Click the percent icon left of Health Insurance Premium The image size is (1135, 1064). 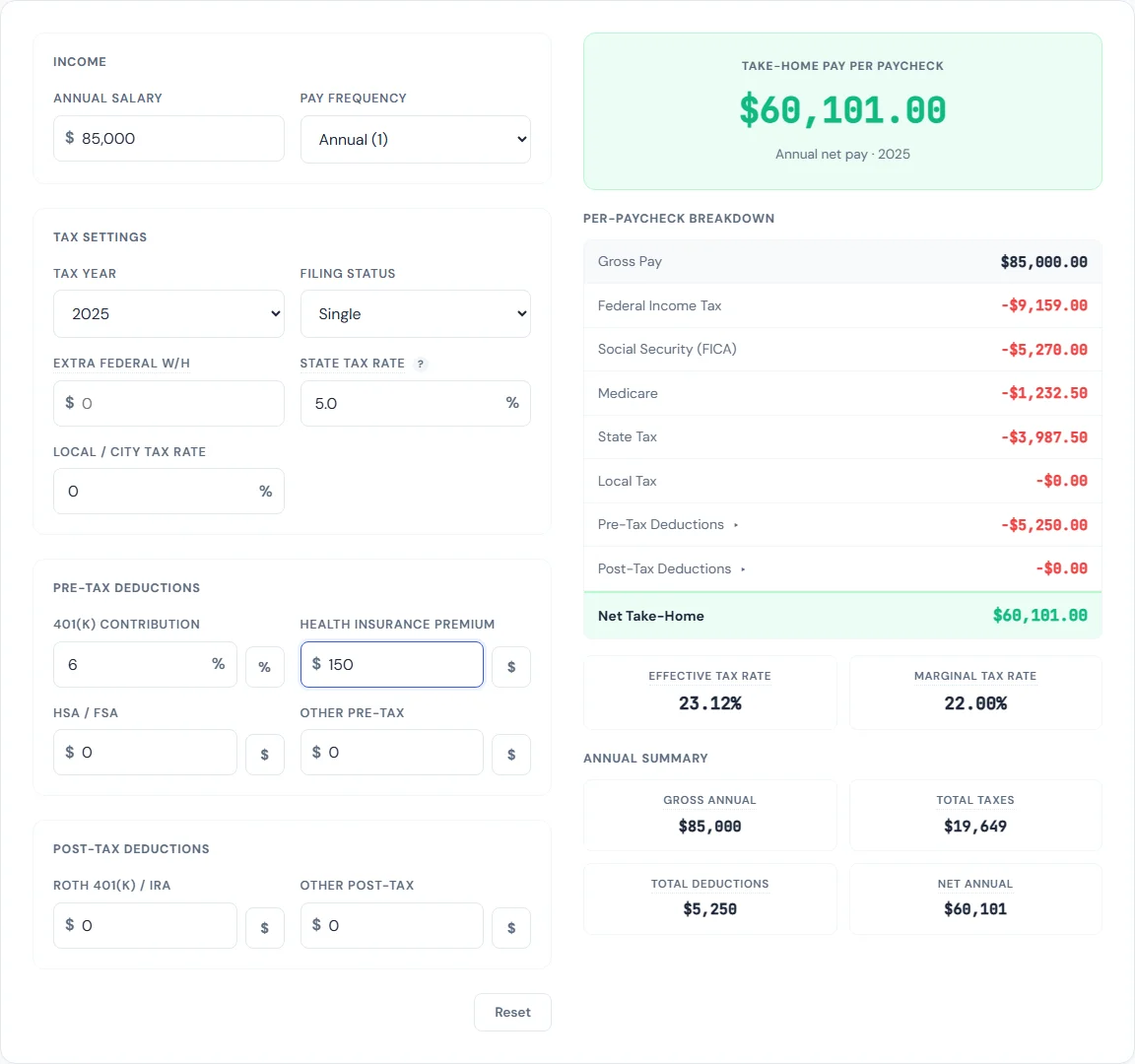pyautogui.click(x=265, y=666)
